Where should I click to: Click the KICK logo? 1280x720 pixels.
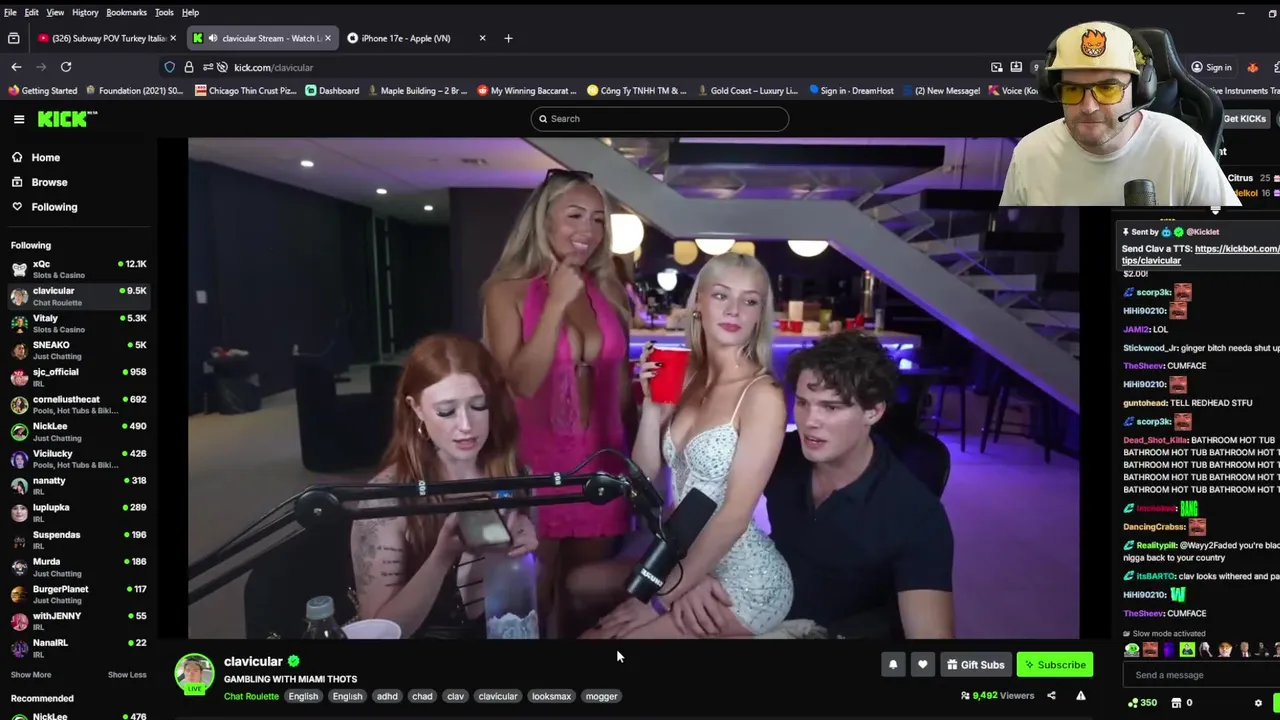pyautogui.click(x=67, y=119)
